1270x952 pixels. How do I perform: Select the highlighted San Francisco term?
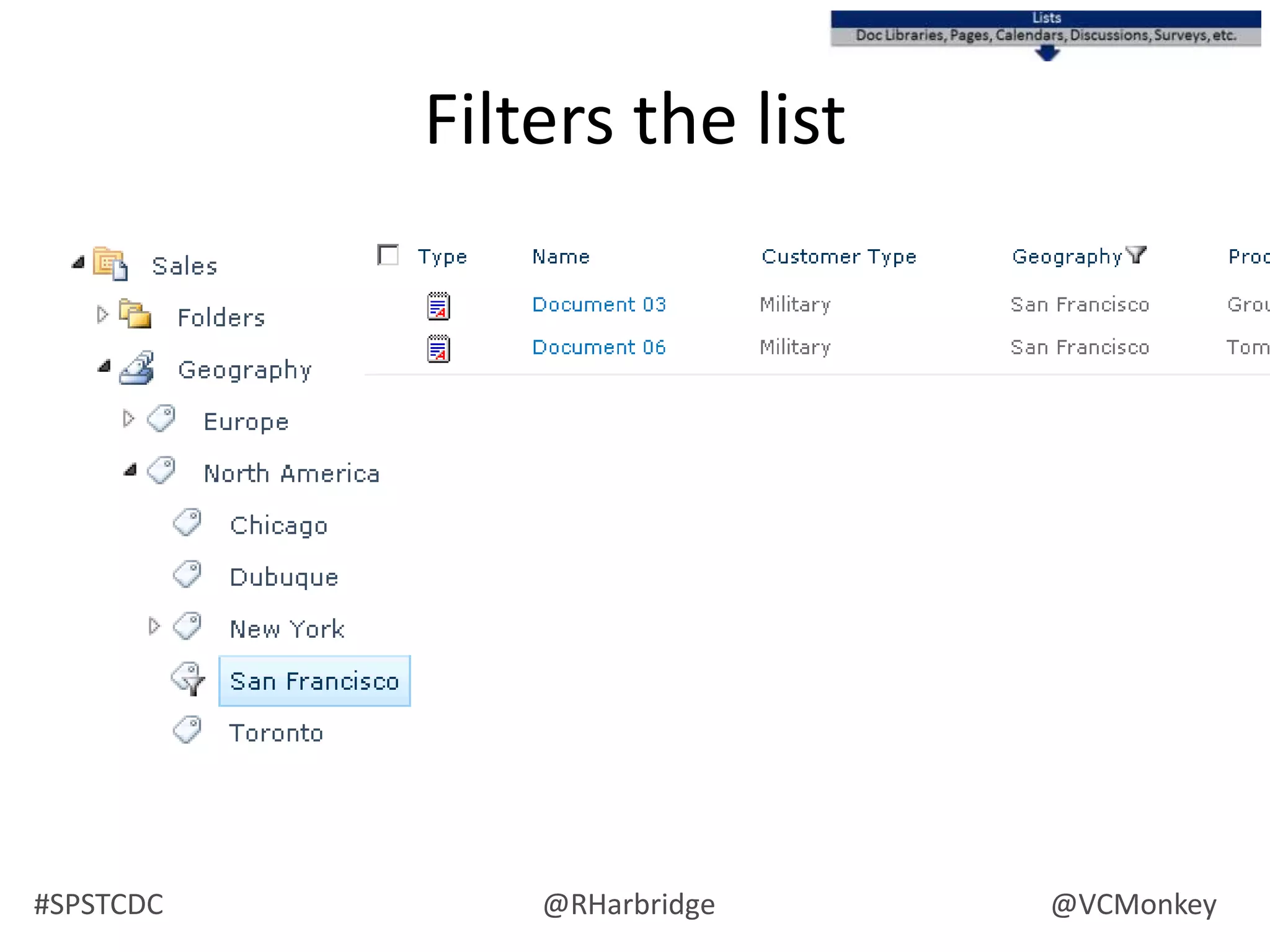pyautogui.click(x=314, y=681)
